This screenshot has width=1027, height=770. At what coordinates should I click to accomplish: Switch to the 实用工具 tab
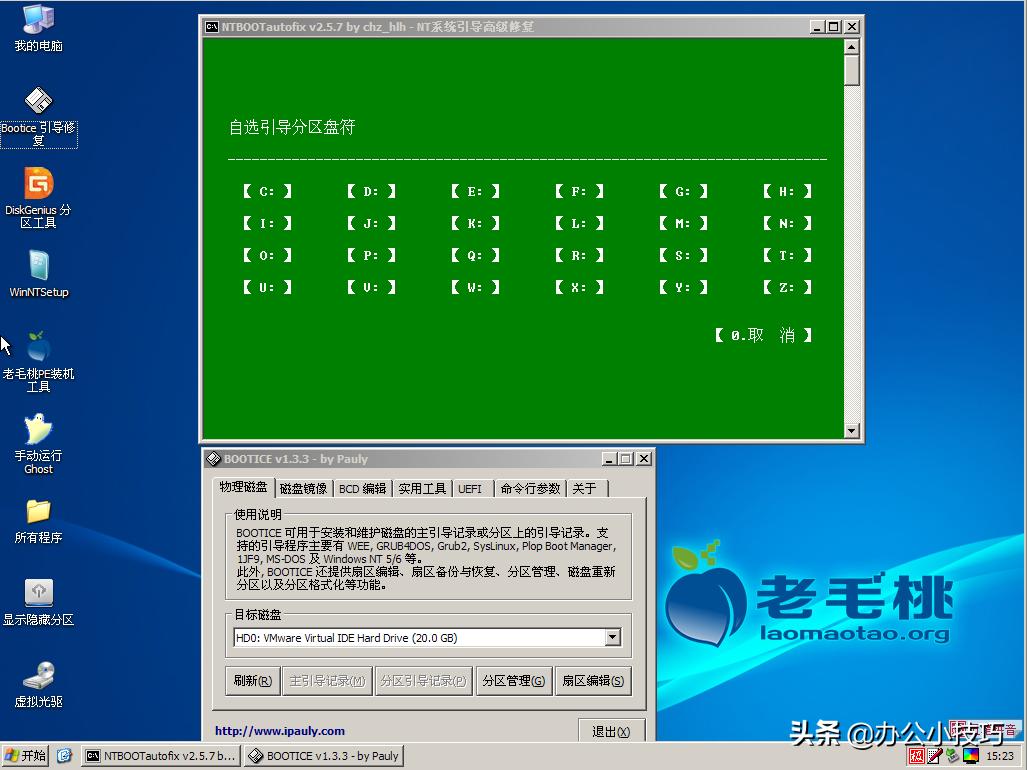[422, 488]
